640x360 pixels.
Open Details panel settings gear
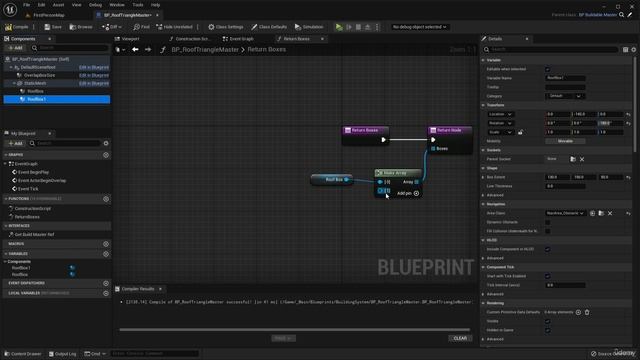pyautogui.click(x=633, y=49)
